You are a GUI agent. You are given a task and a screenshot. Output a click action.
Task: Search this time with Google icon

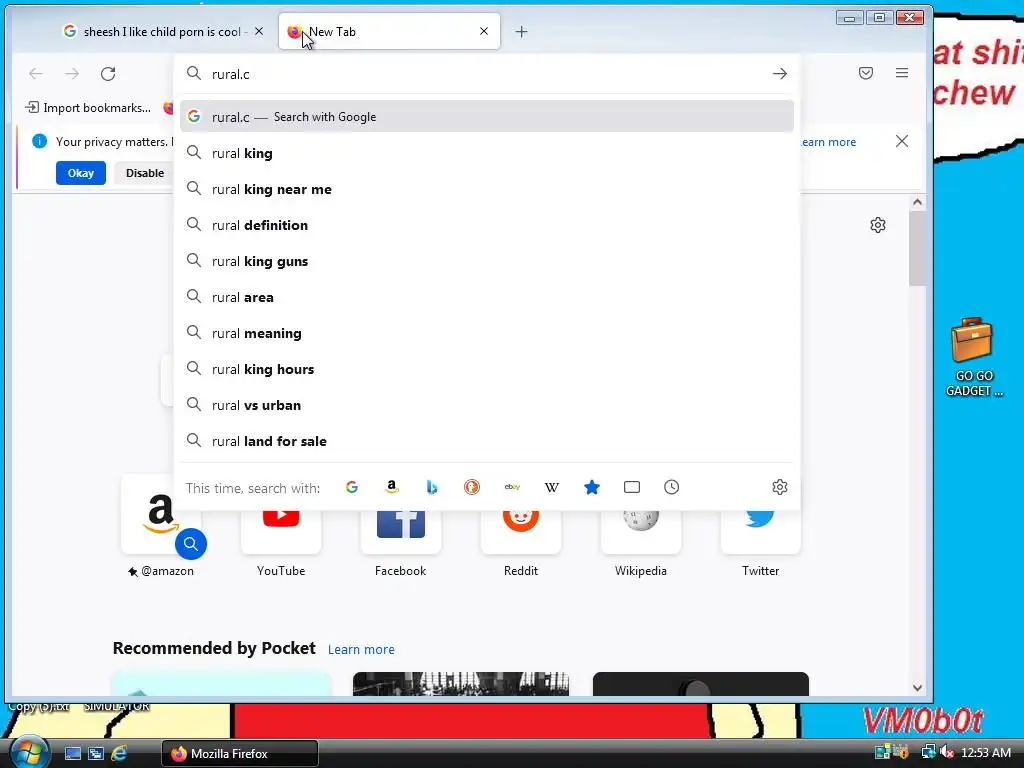point(352,487)
